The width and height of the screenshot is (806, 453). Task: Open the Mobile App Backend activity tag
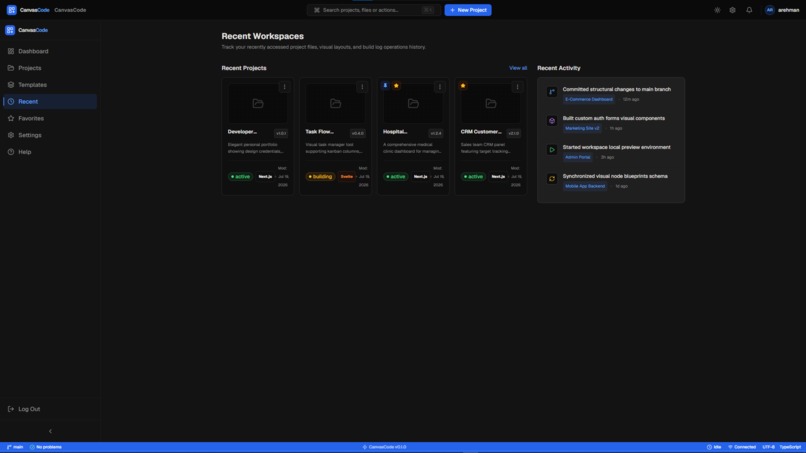coord(585,186)
